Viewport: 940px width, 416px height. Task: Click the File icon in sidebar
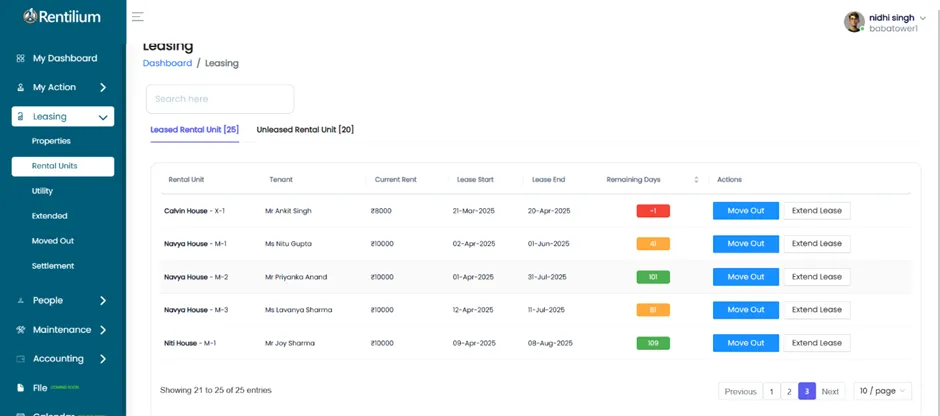point(21,388)
